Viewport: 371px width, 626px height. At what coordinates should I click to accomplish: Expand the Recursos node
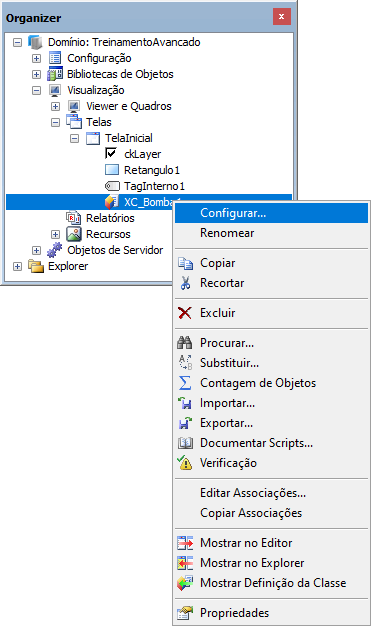tap(56, 234)
